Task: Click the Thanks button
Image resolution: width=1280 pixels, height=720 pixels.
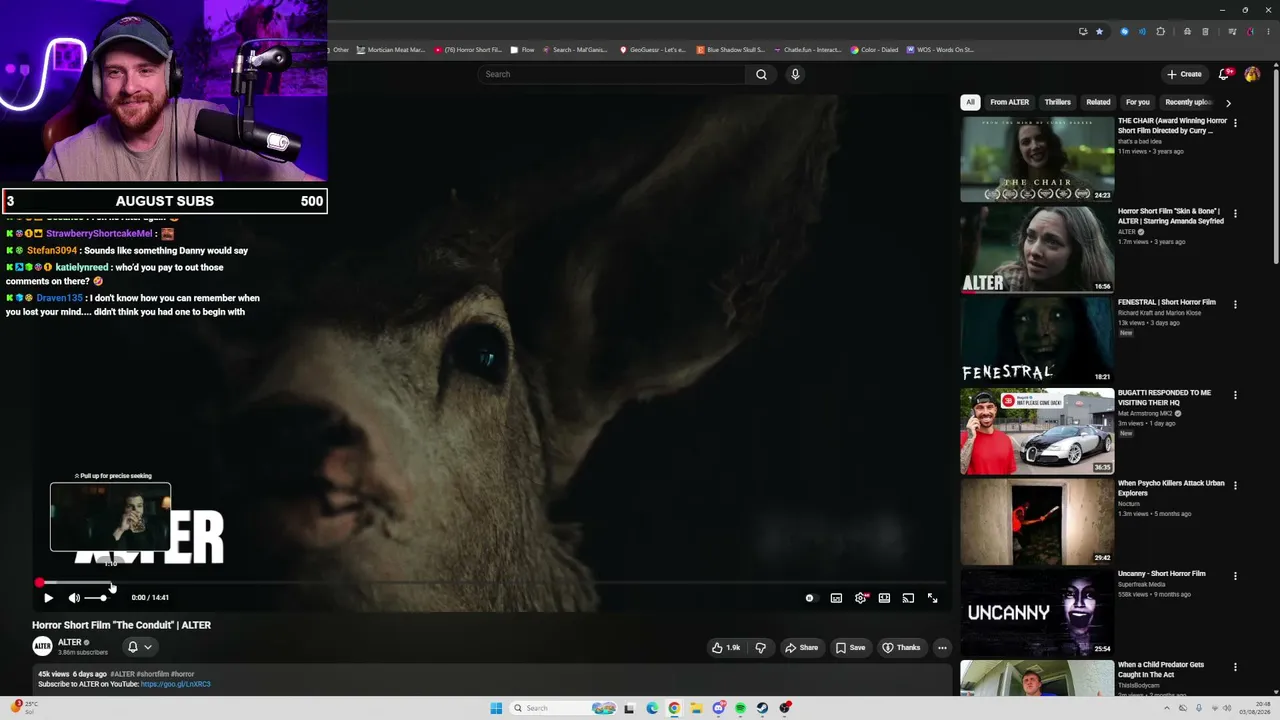Action: (x=901, y=648)
